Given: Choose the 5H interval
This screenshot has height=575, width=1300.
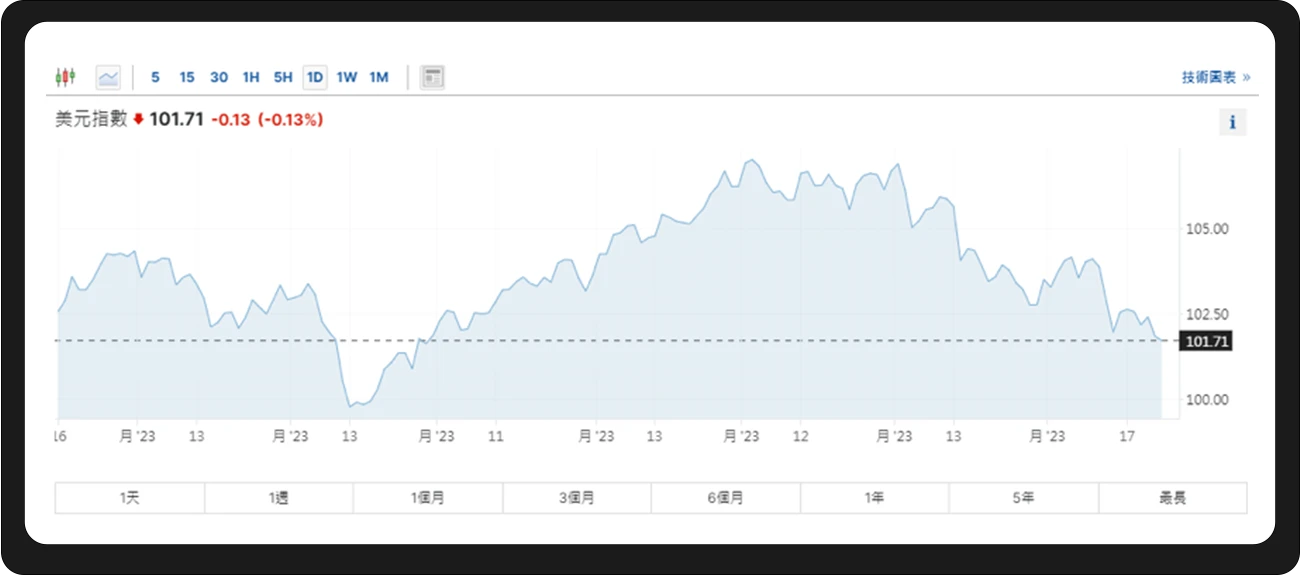Looking at the screenshot, I should [283, 77].
